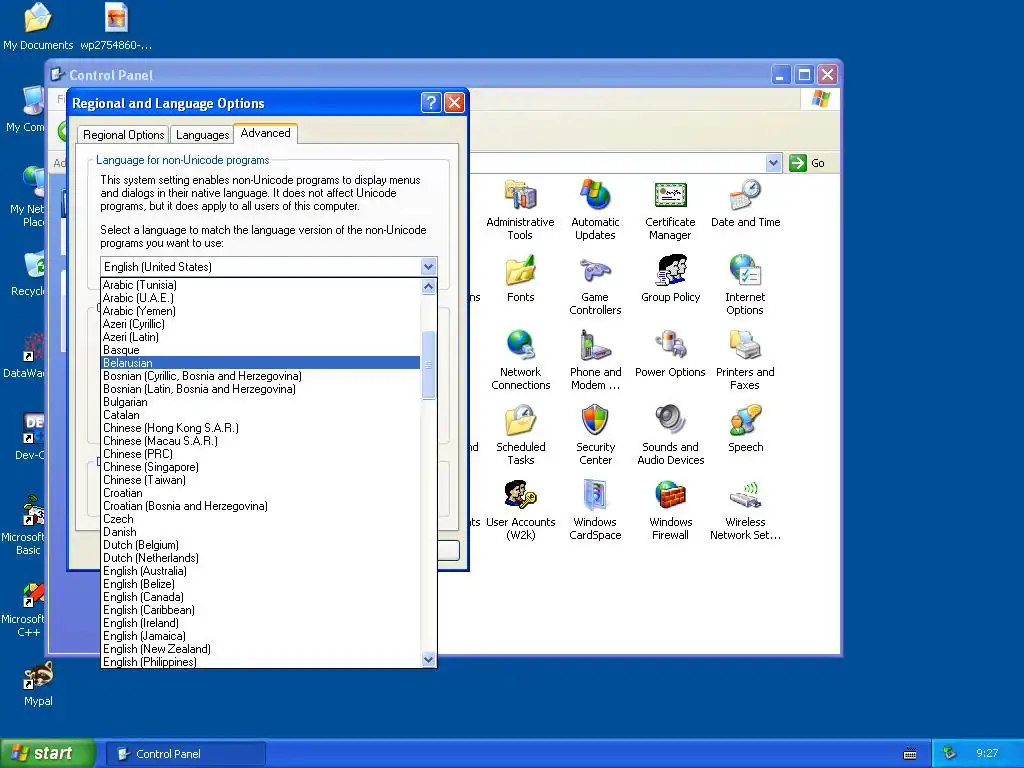
Task: Open the Fonts folder icon
Action: tap(520, 270)
